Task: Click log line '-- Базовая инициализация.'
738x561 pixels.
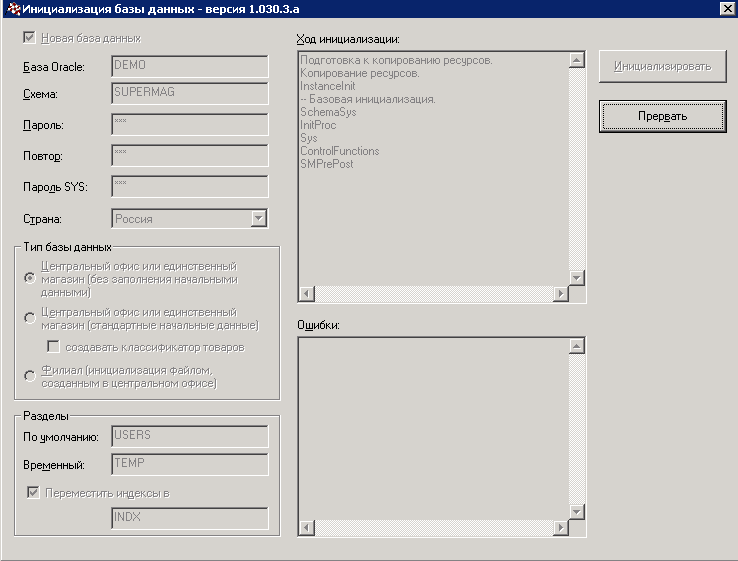Action: click(x=368, y=99)
